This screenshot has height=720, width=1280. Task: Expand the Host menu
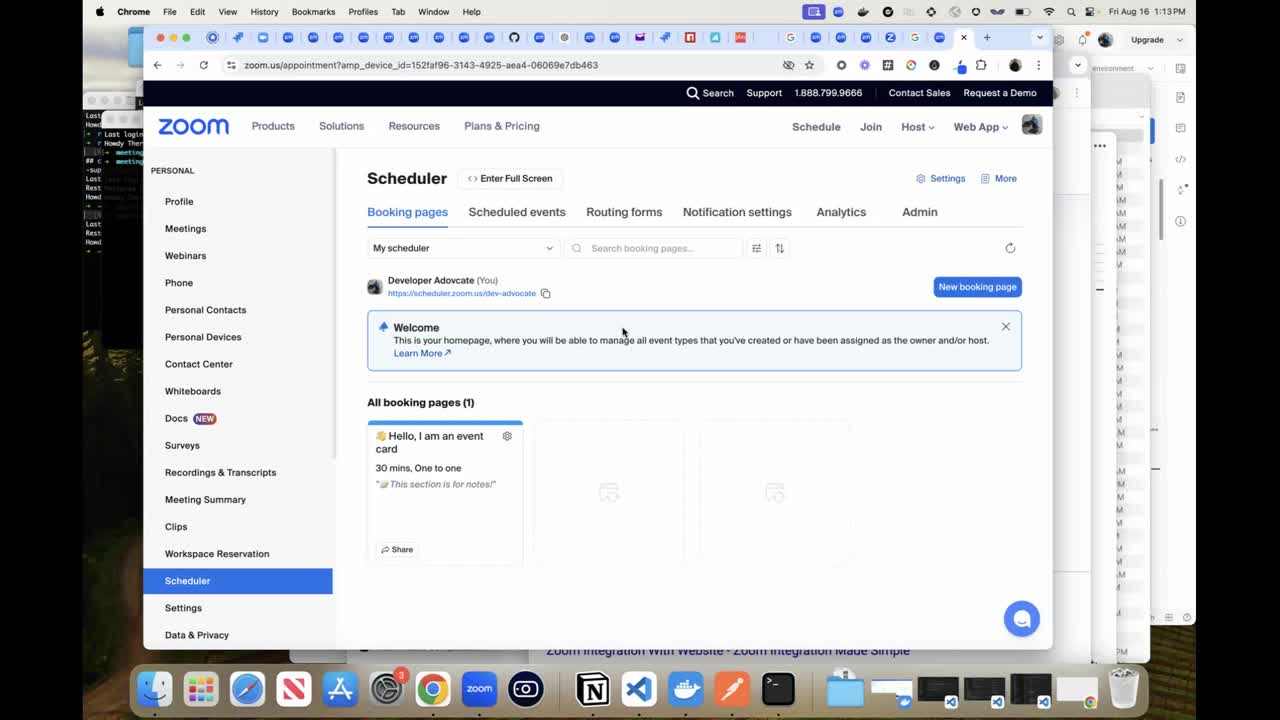coord(917,127)
